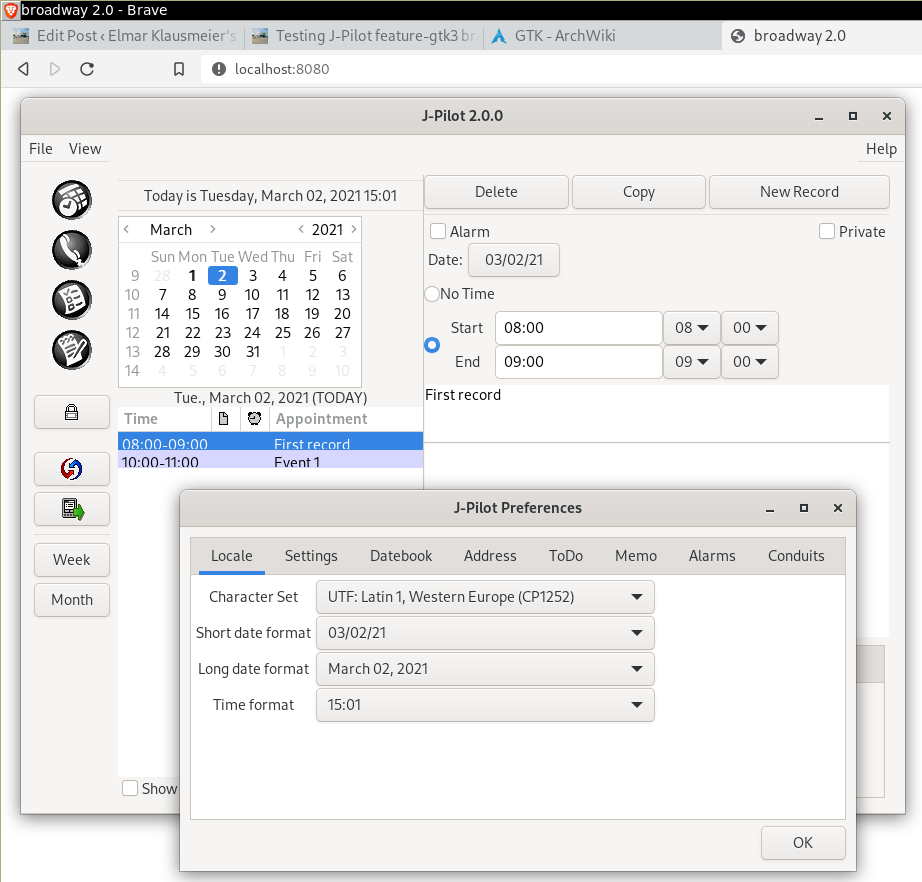Open the Address book phone icon

[x=72, y=249]
